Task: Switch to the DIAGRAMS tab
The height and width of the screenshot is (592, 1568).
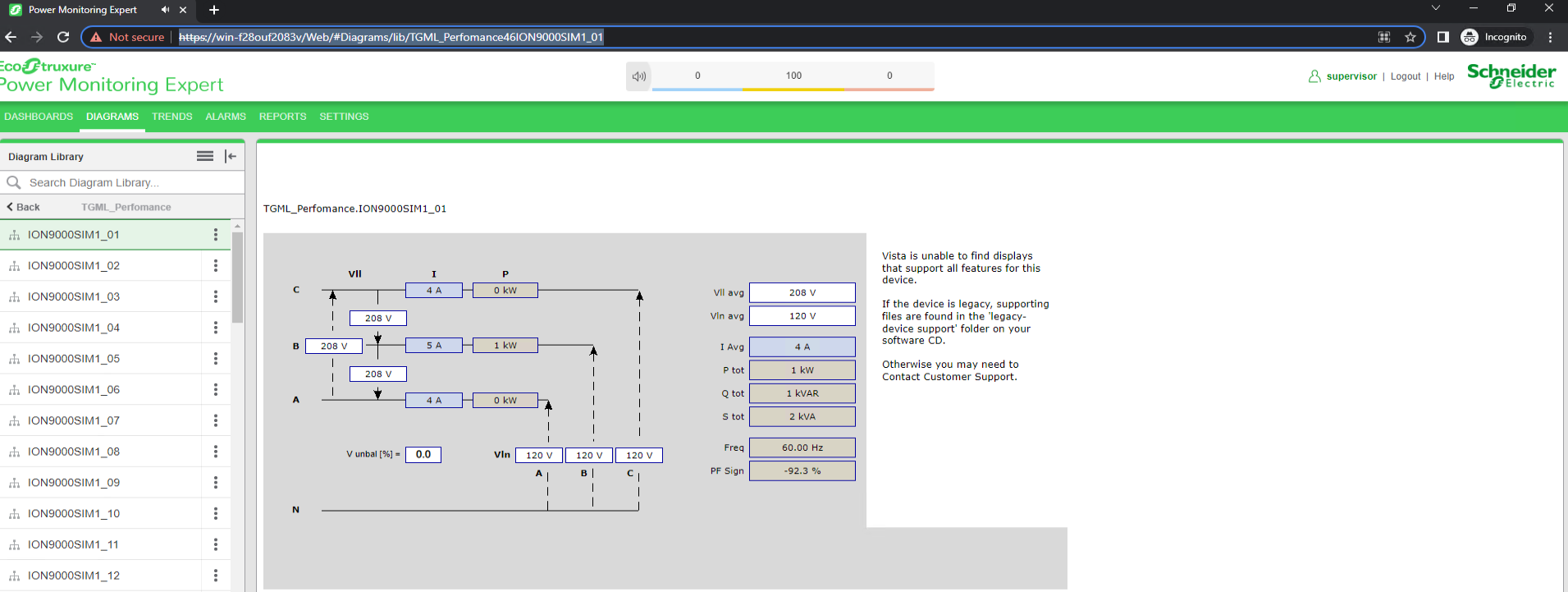Action: [x=112, y=117]
